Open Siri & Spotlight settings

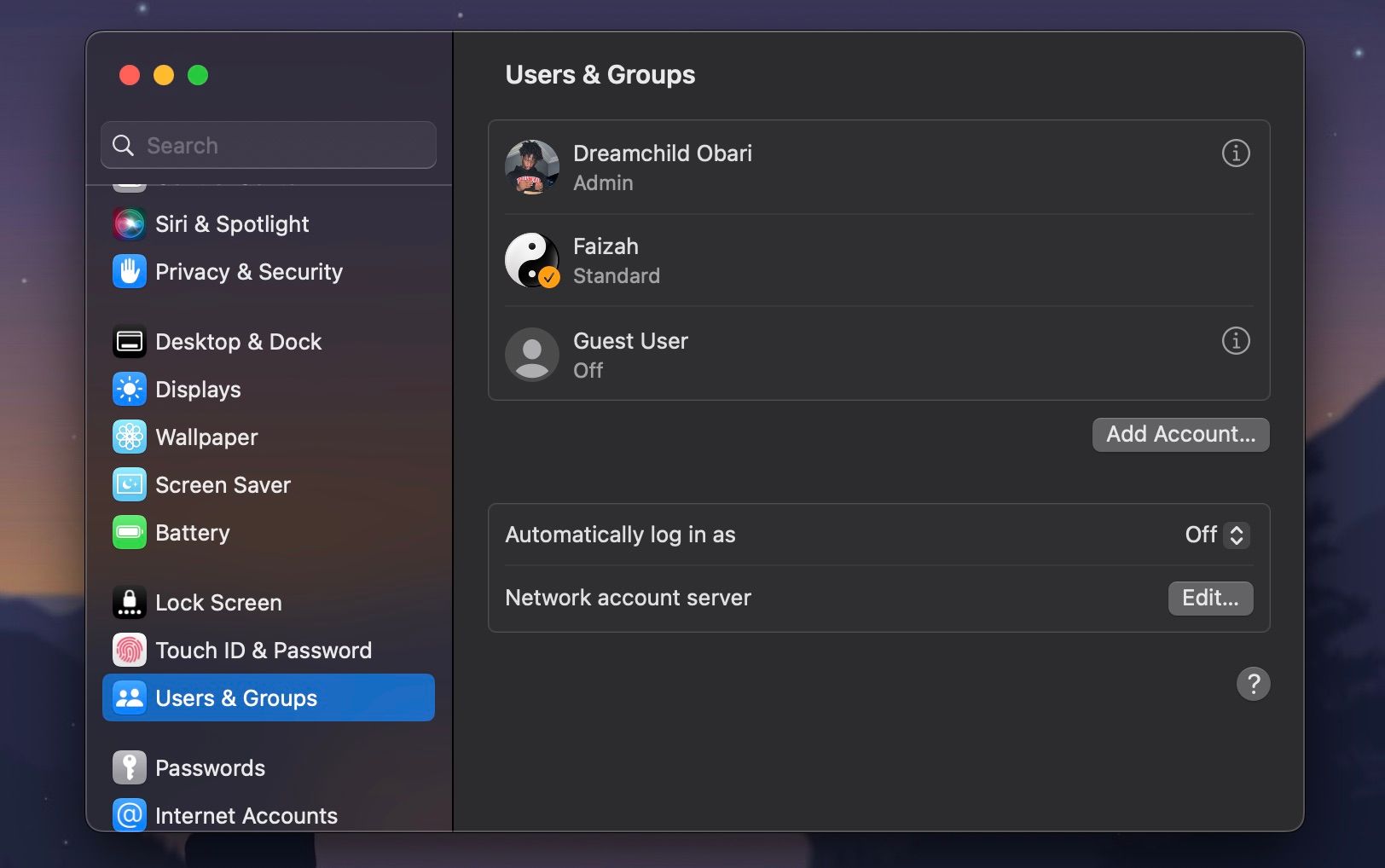point(231,223)
